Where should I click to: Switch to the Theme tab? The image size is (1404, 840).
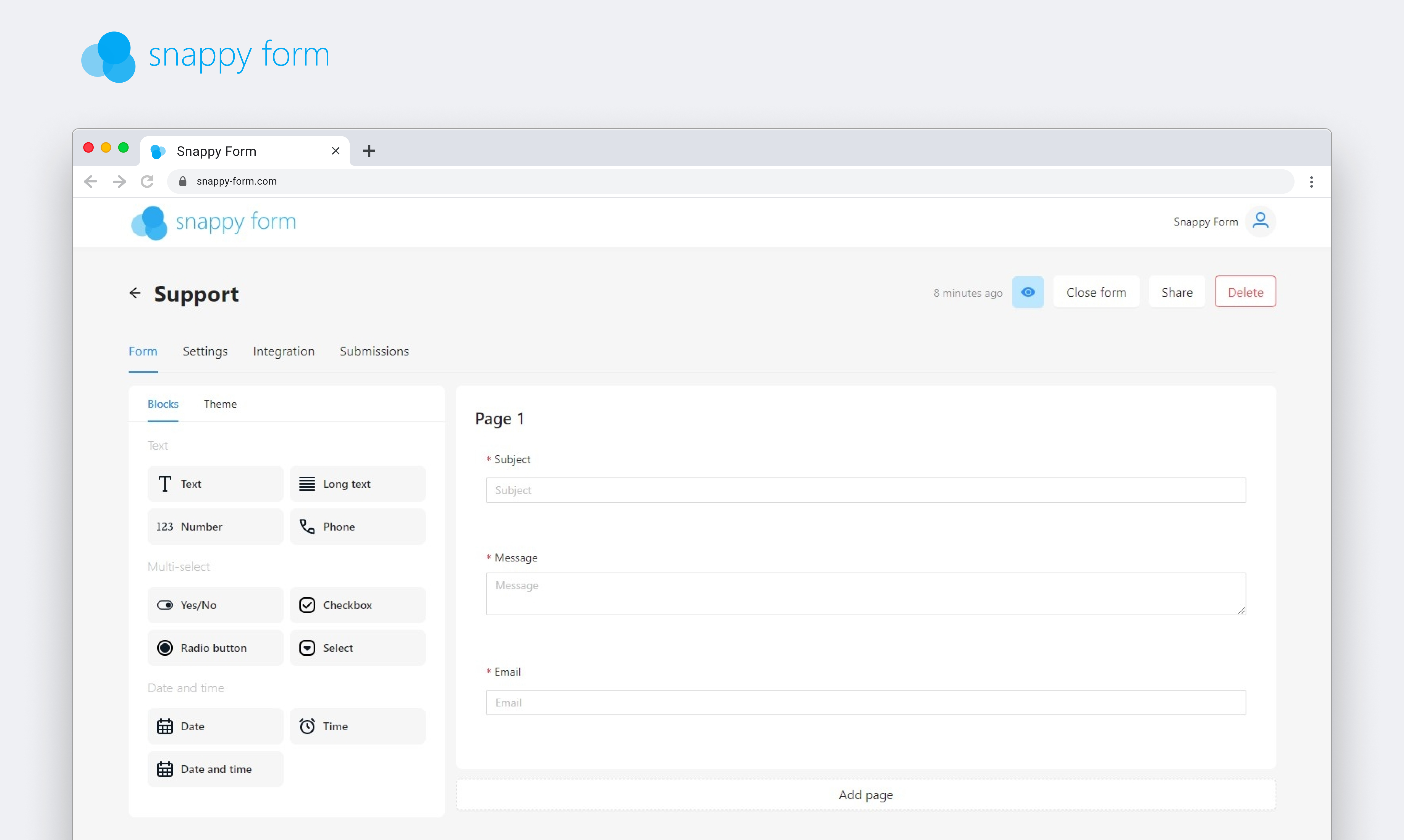pyautogui.click(x=220, y=404)
